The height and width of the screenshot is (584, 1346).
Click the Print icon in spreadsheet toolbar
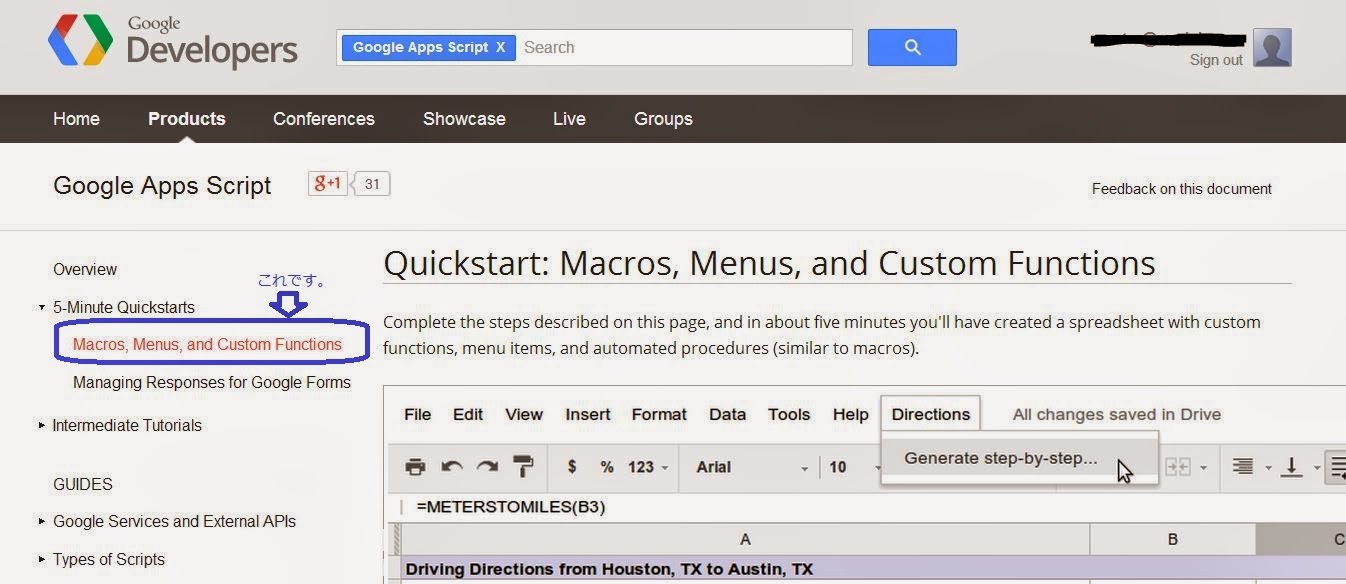pos(415,467)
